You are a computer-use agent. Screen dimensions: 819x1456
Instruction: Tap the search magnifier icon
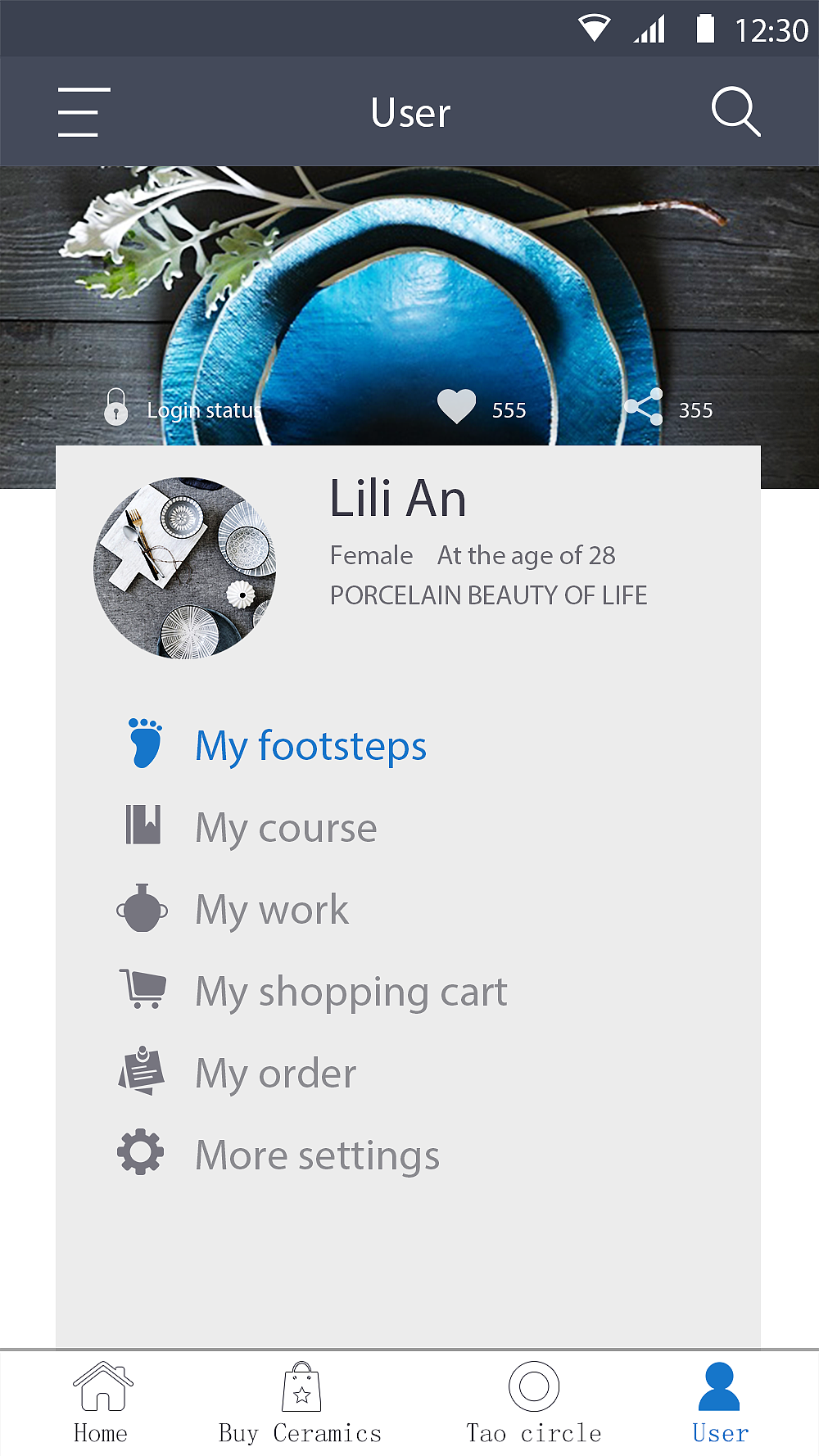735,111
